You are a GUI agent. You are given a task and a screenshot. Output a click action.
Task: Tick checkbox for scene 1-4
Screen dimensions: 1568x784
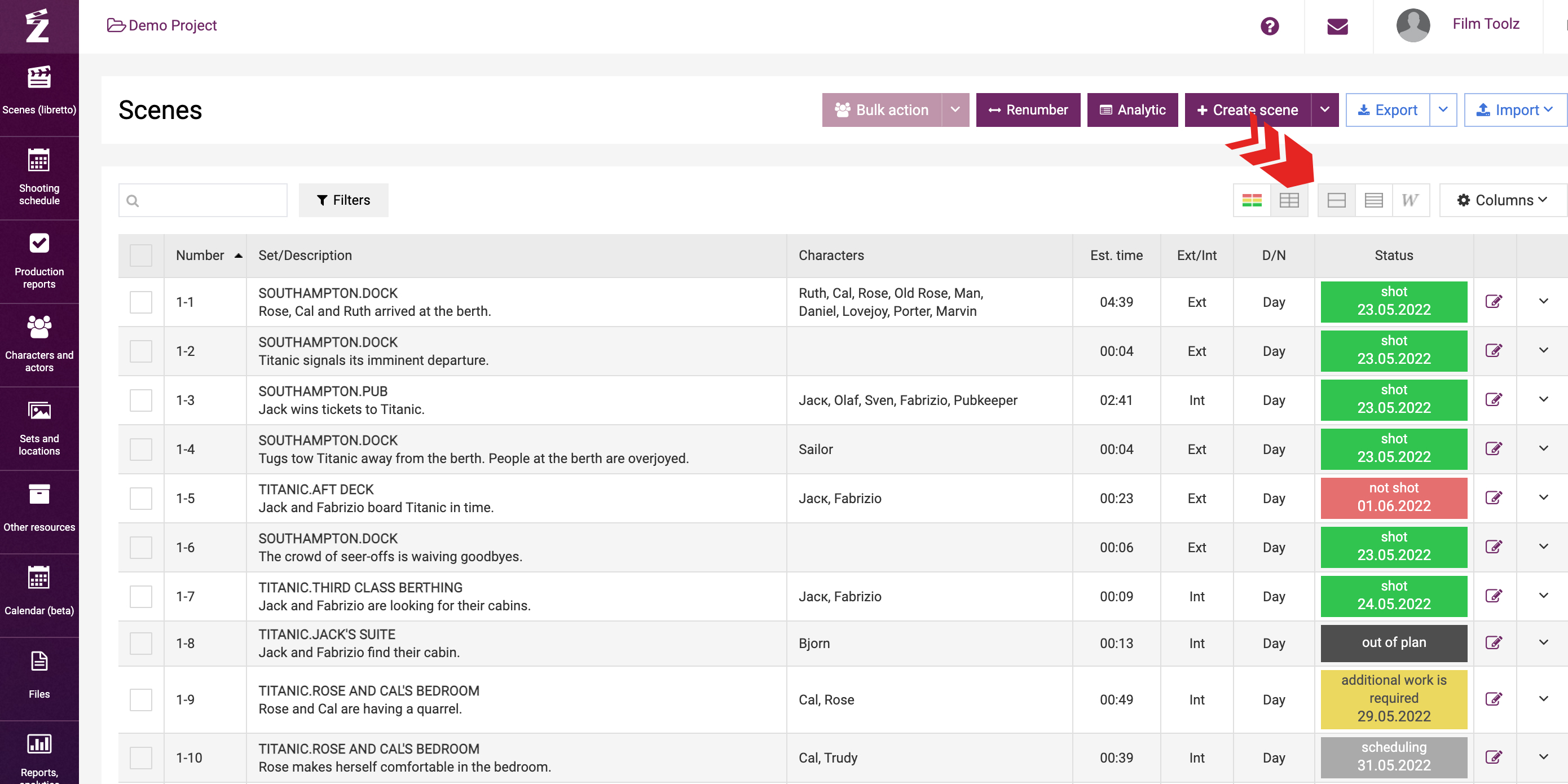point(140,449)
